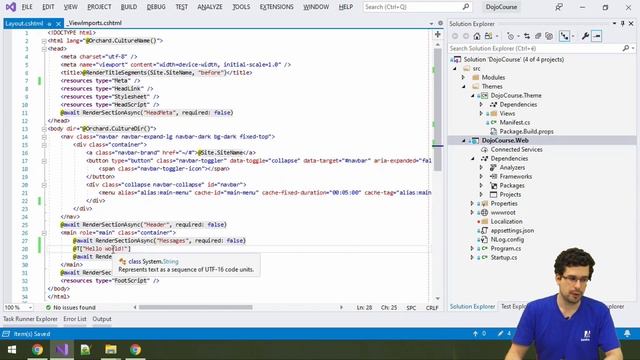640x360 pixels.
Task: Click the No issues found check icon
Action: (x=48, y=307)
